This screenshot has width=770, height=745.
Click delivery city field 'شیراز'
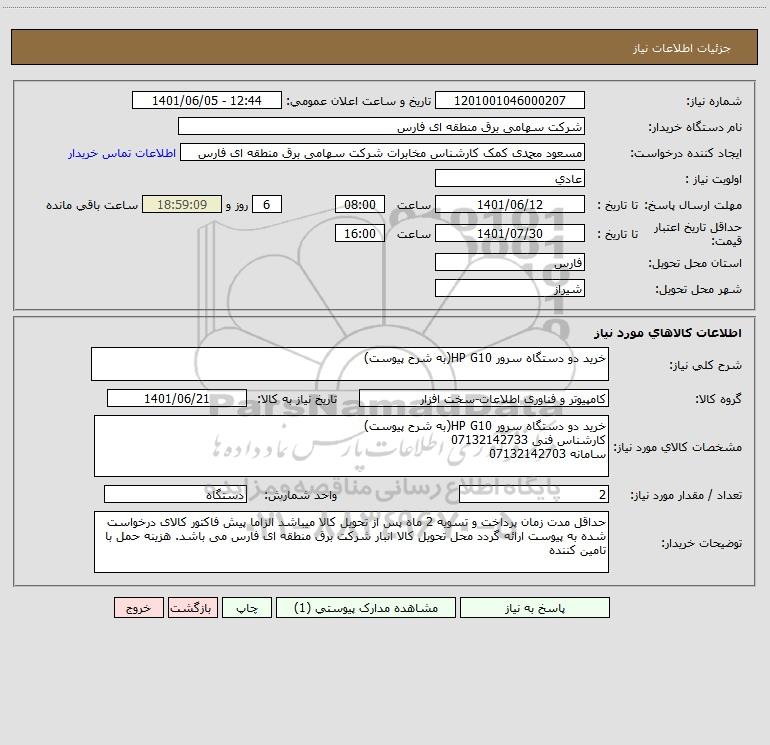tap(510, 288)
